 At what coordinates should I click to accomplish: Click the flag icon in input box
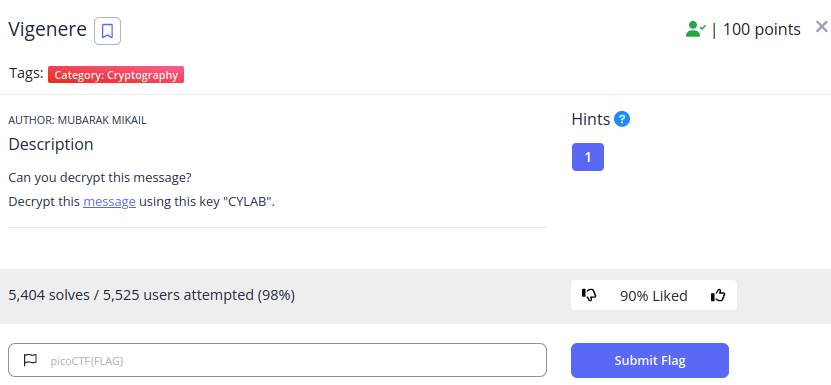click(x=30, y=360)
